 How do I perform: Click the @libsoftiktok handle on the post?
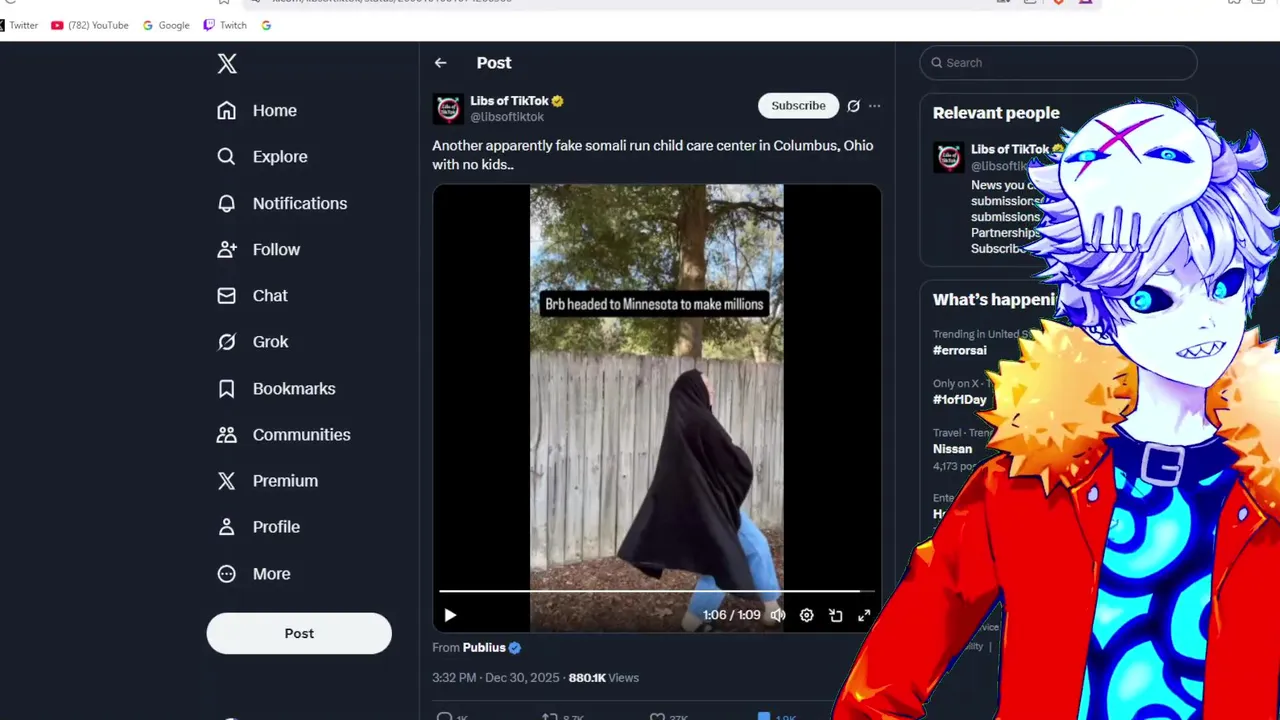click(x=507, y=117)
